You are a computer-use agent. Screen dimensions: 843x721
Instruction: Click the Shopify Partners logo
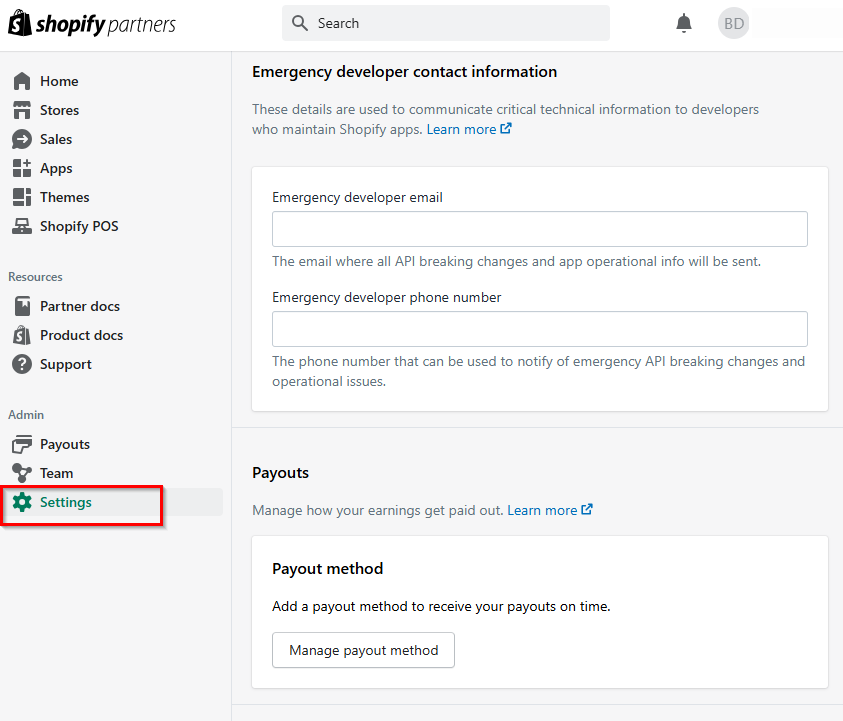tap(92, 25)
